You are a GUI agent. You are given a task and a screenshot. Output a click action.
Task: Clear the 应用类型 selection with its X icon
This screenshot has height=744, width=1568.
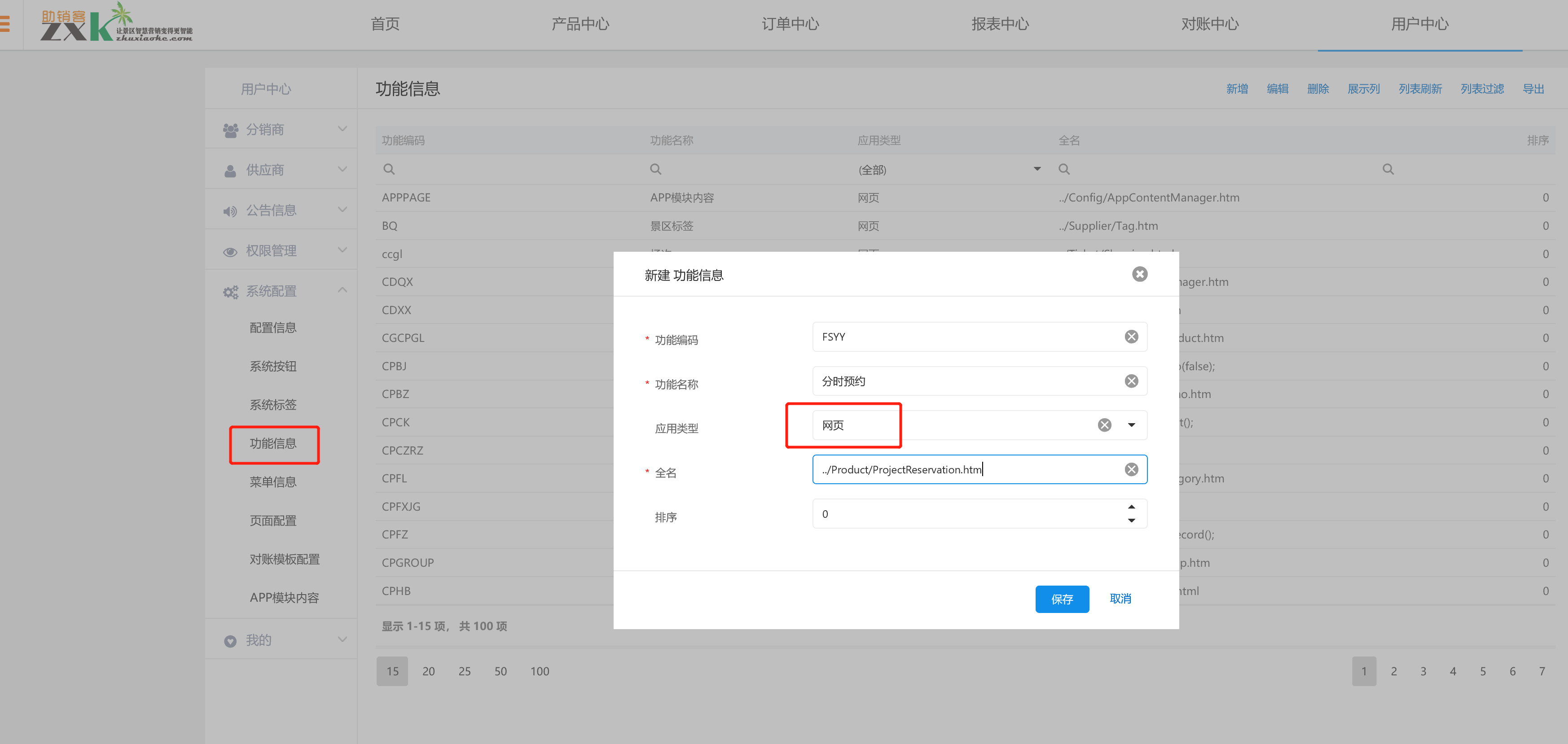click(x=1104, y=425)
